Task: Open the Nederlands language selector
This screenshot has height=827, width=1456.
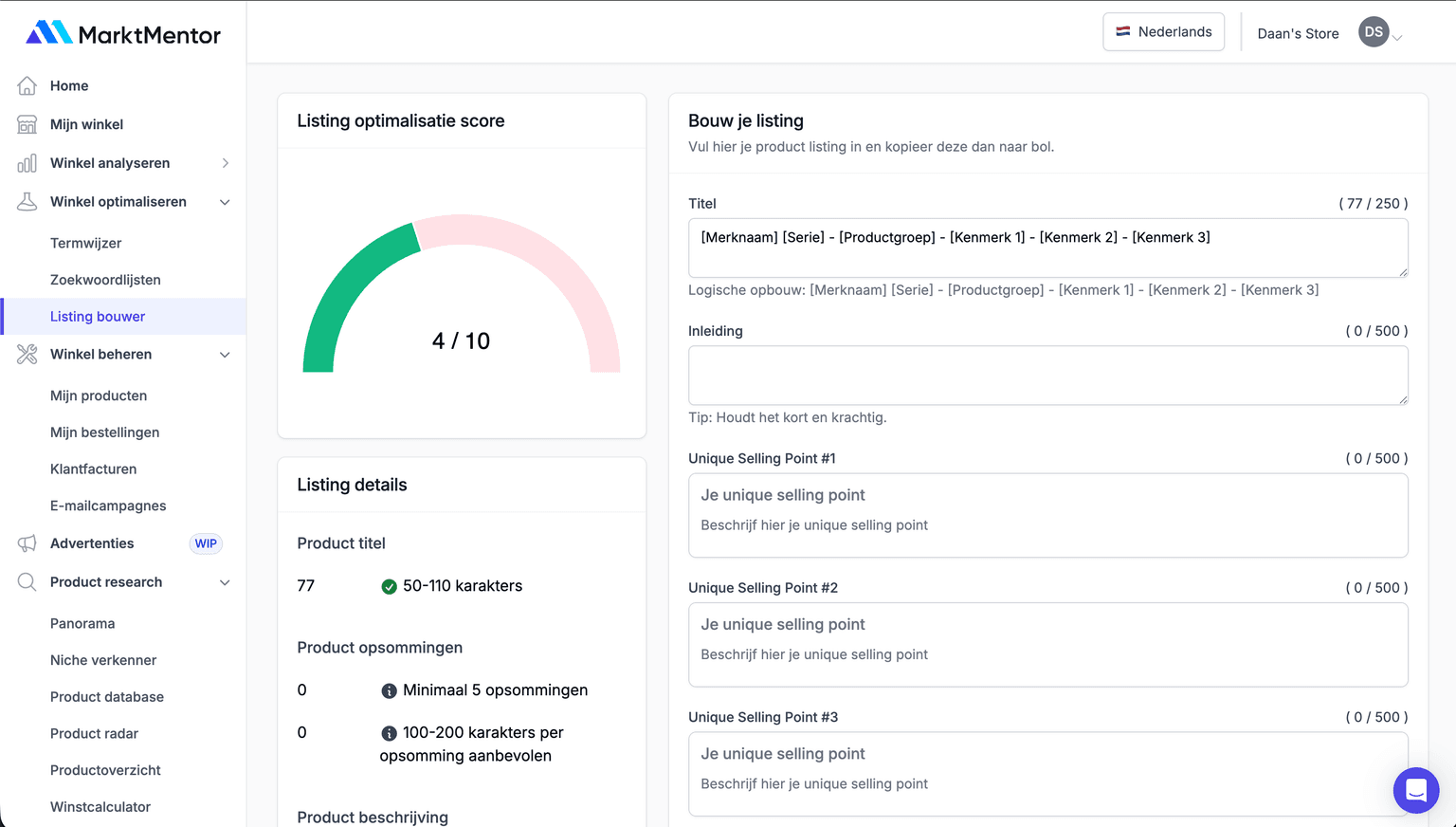Action: [x=1163, y=31]
